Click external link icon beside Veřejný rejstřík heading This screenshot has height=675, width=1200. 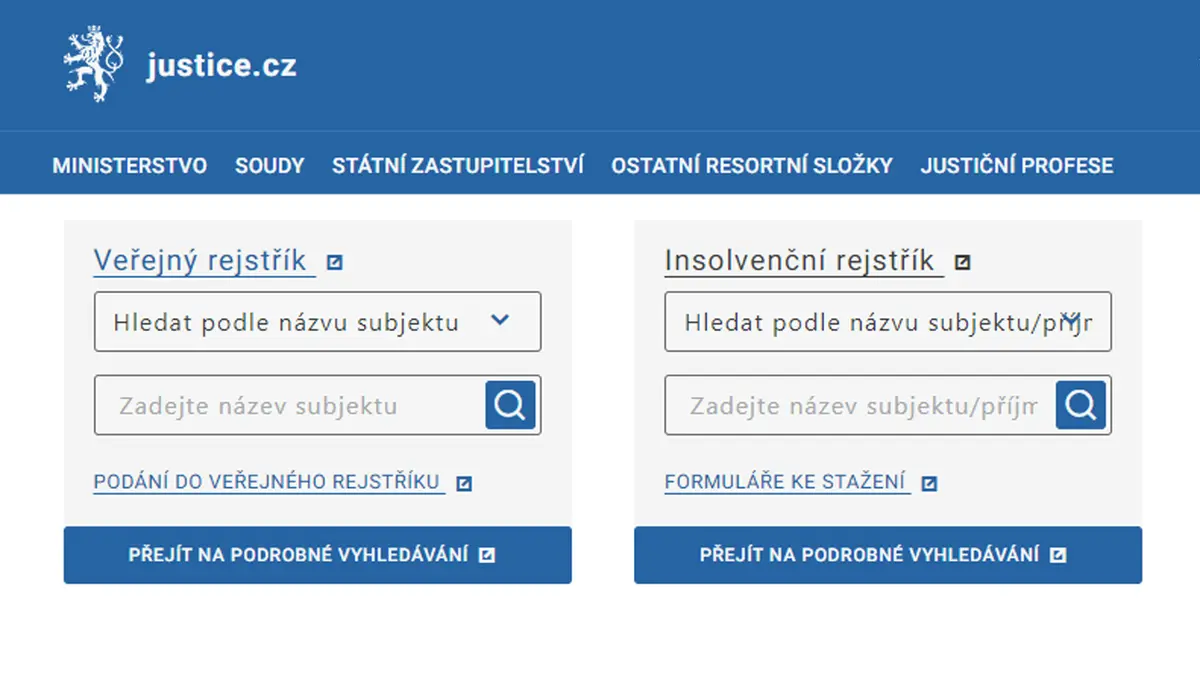[x=335, y=262]
